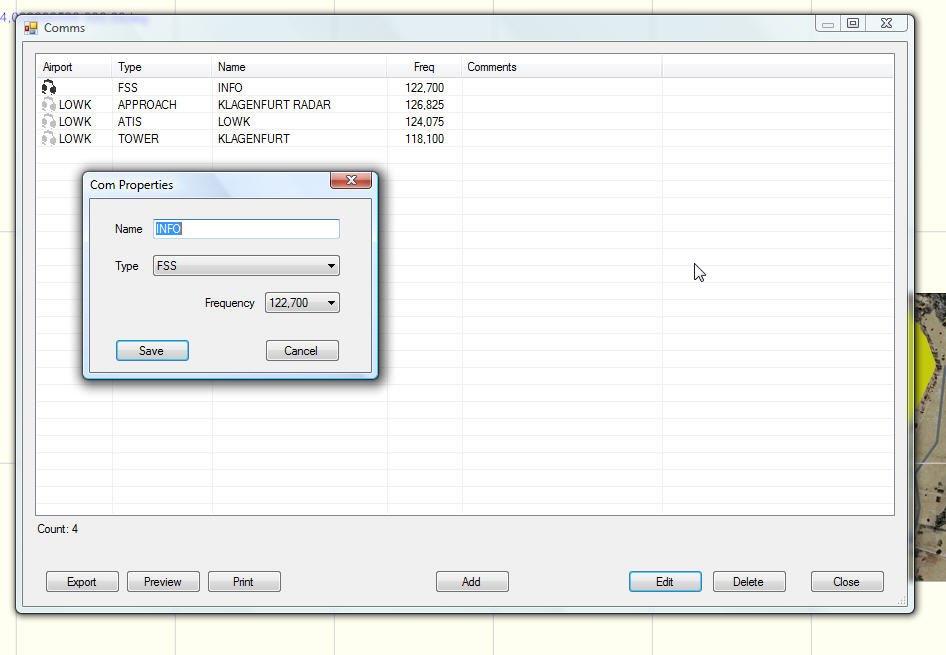Click the Comms window title icon
This screenshot has width=946, height=655.
point(31,28)
